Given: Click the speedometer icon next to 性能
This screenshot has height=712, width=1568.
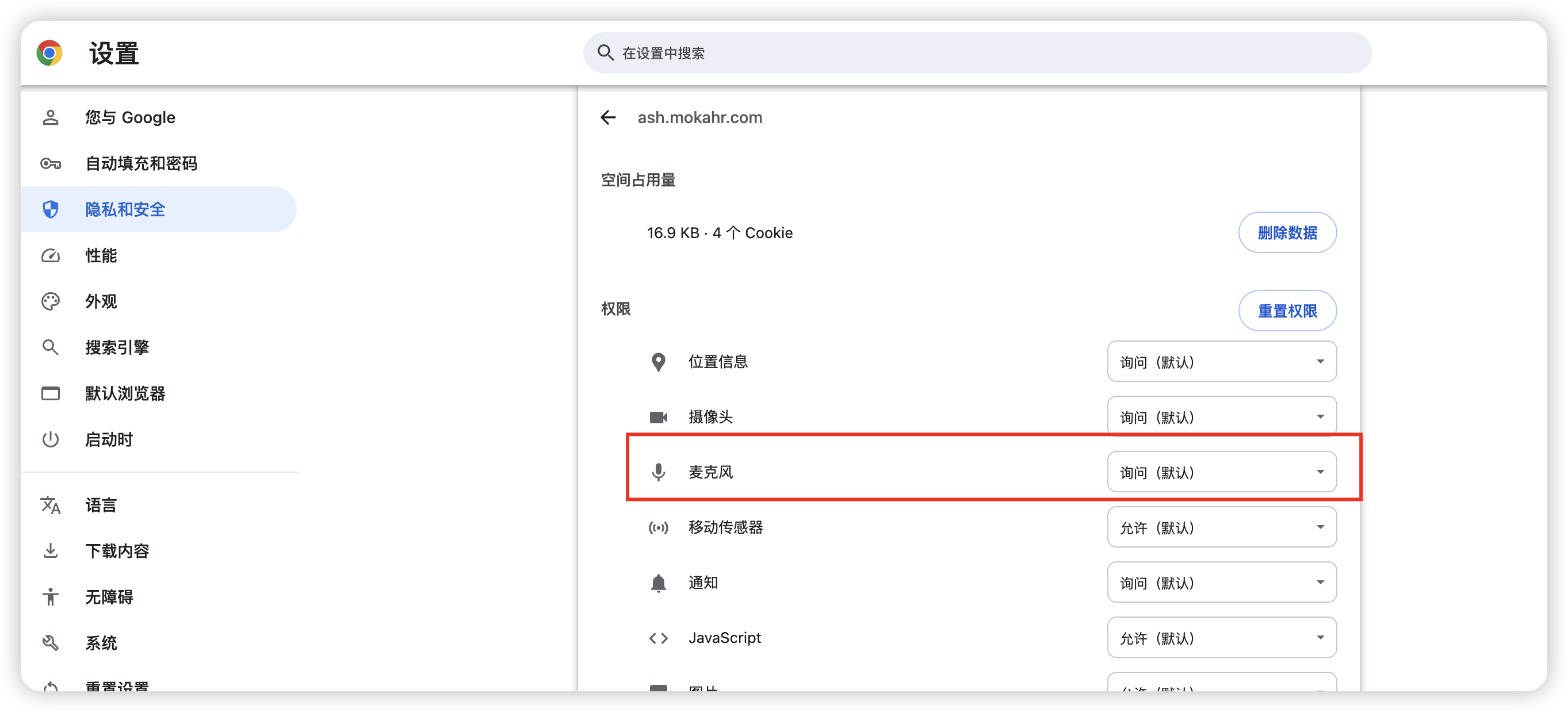Looking at the screenshot, I should (51, 255).
